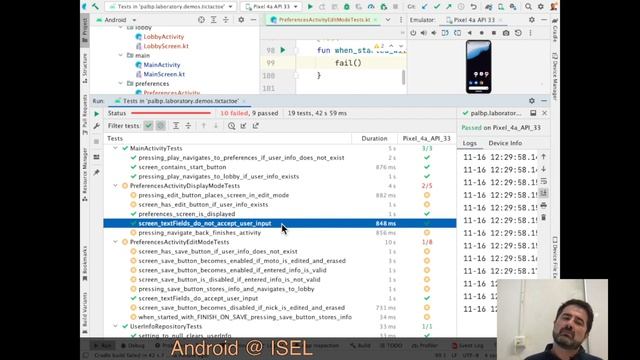Open Build Variants tool window

coord(85,312)
